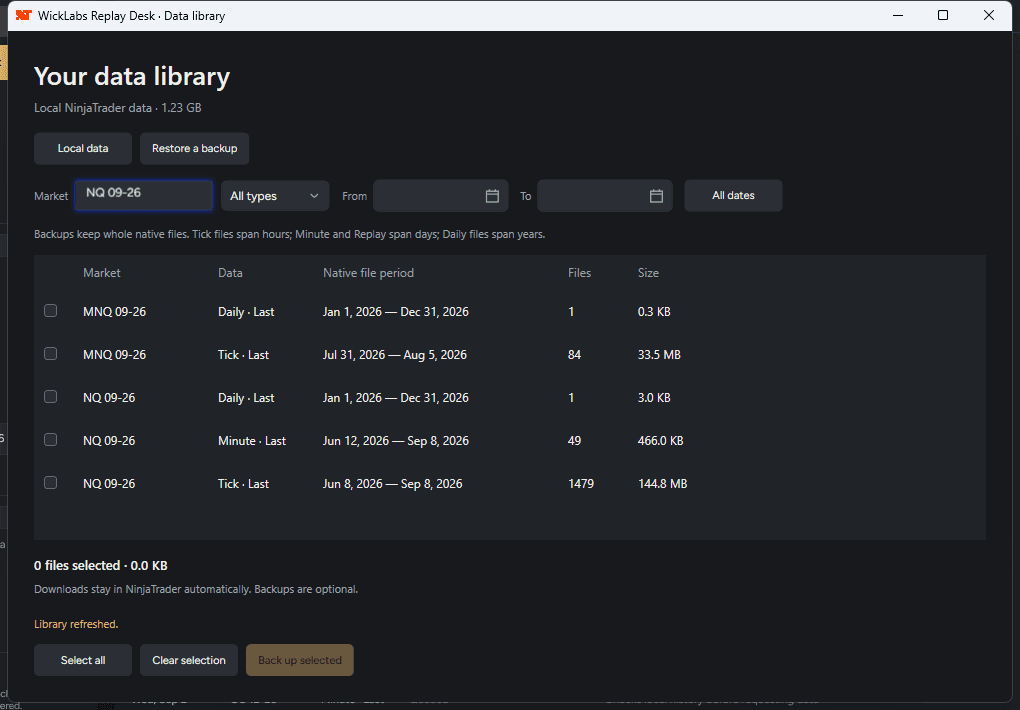This screenshot has height=710, width=1020.
Task: Click the Library refreshed status message
Action: tap(76, 624)
